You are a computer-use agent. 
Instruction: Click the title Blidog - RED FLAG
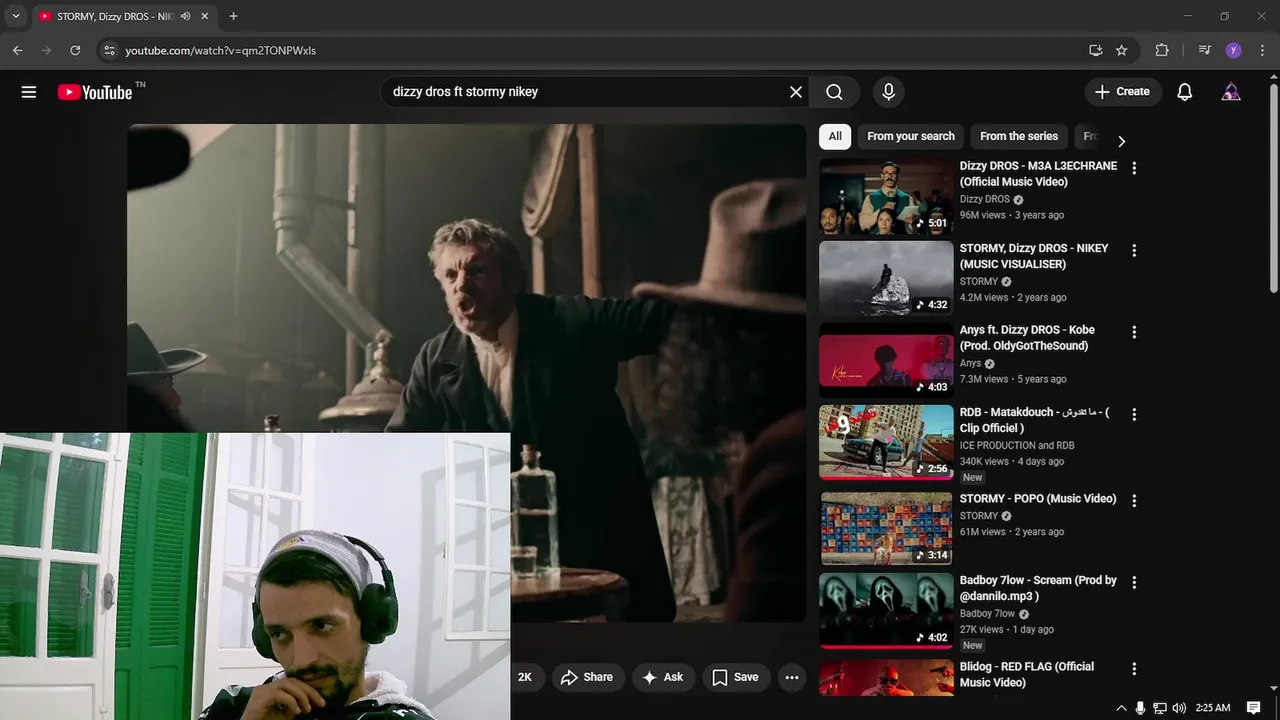pos(1027,674)
